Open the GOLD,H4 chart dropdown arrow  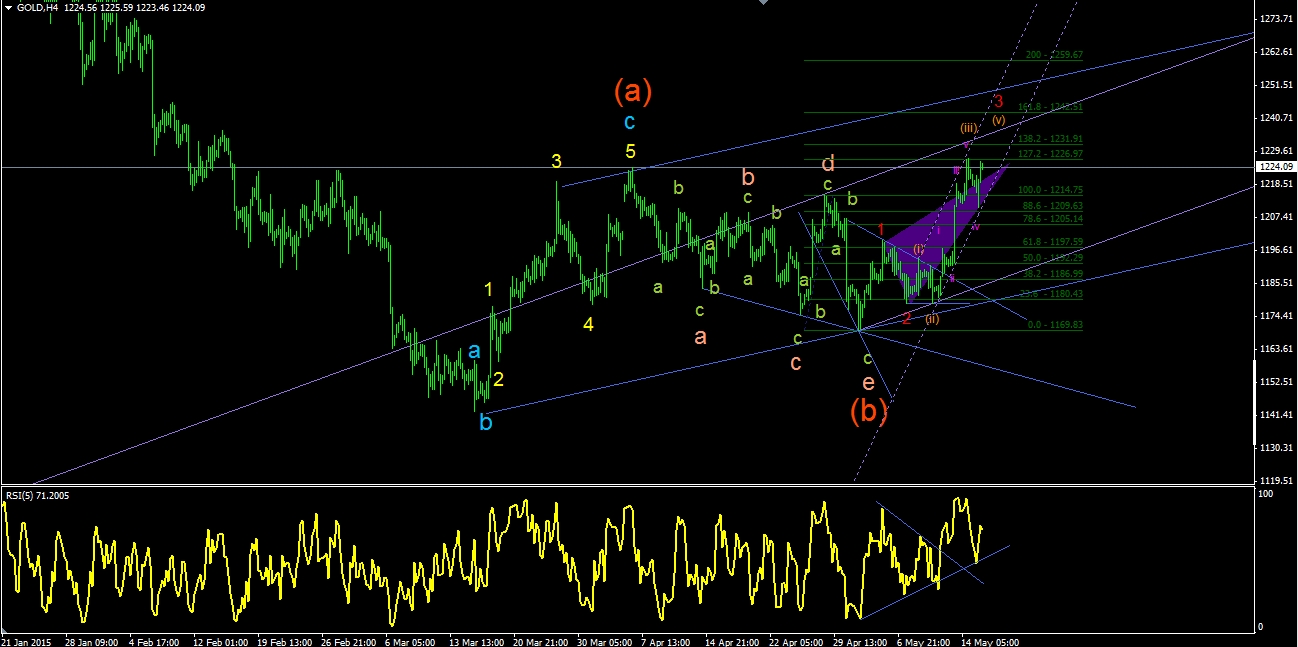coord(7,8)
